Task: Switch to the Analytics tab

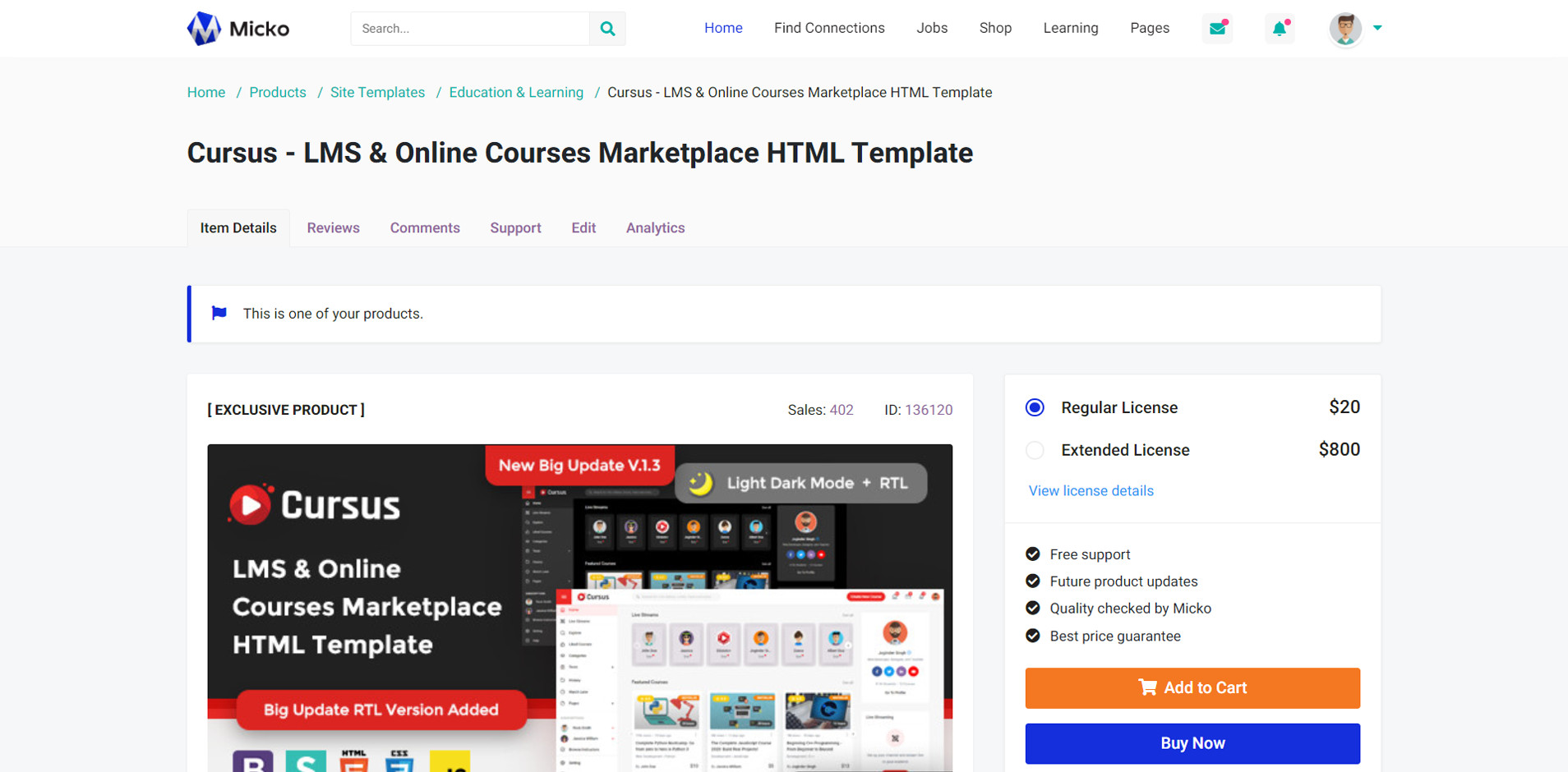Action: click(655, 228)
